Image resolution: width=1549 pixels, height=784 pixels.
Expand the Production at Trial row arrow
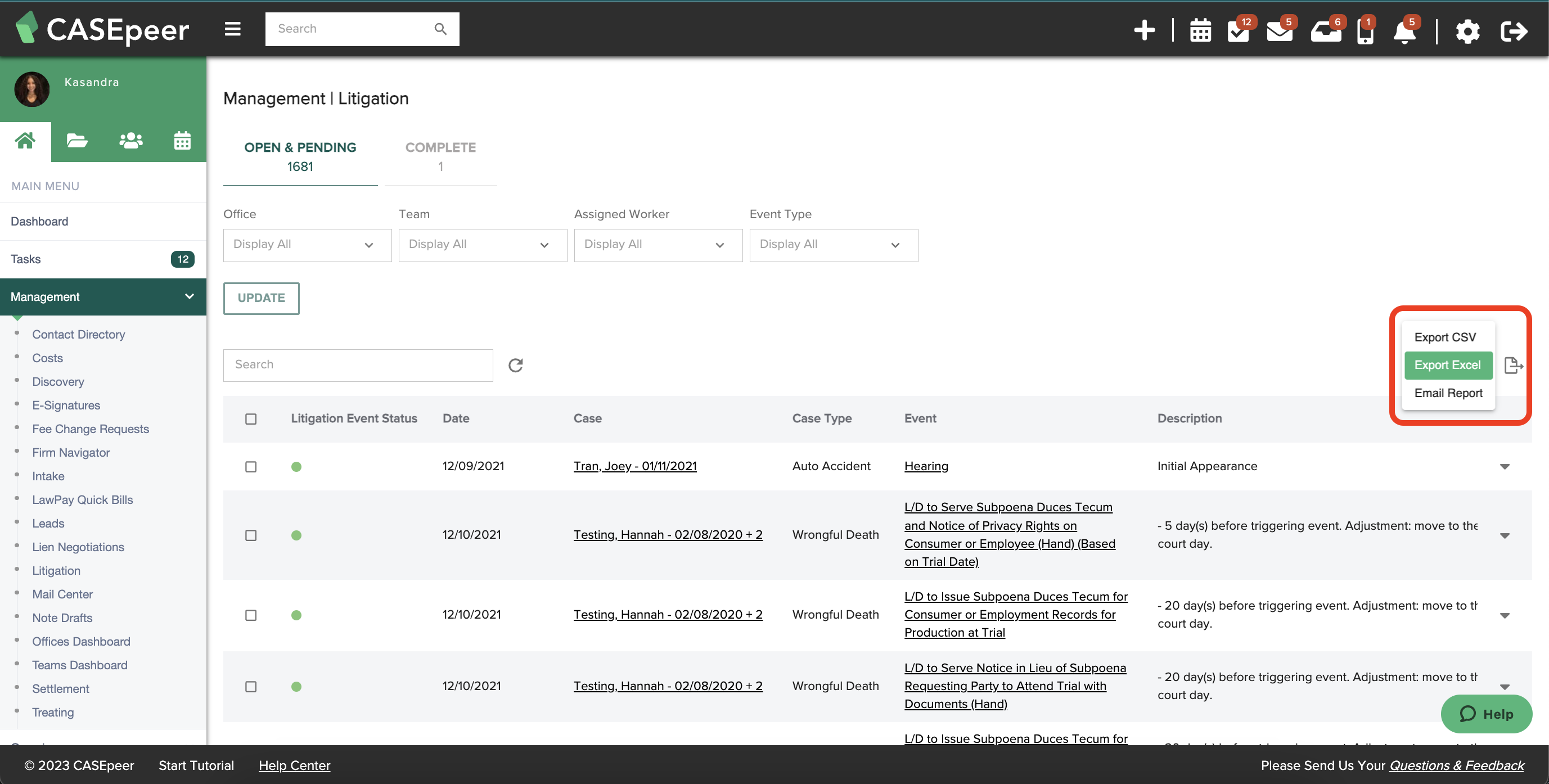click(1505, 615)
